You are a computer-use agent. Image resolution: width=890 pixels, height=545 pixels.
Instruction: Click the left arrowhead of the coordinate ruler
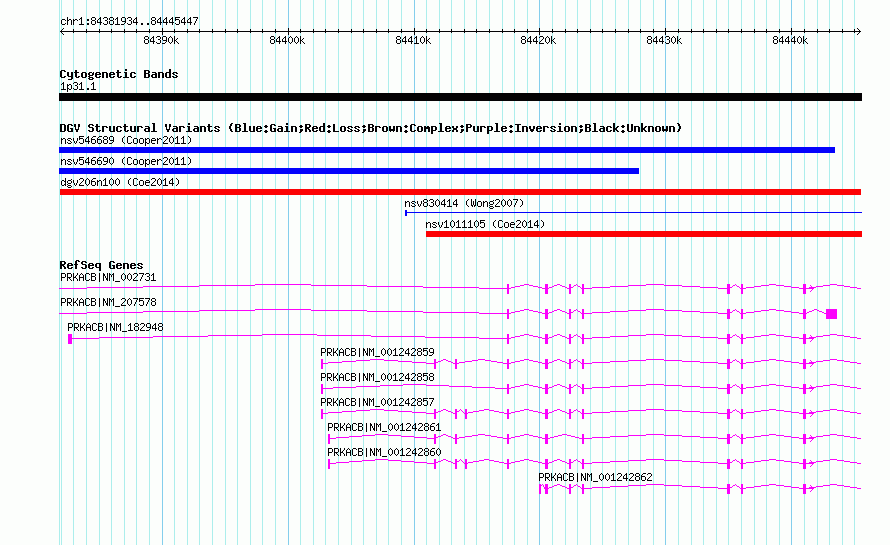(x=62, y=31)
